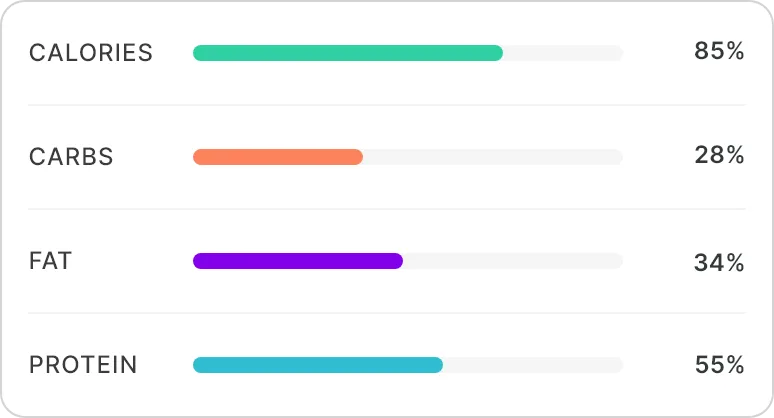
Task: Click the orange Carbs progress bar fill
Action: coord(277,157)
